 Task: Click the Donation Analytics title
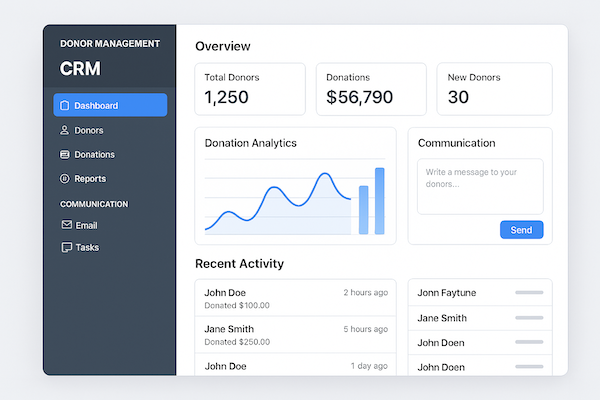coord(251,143)
